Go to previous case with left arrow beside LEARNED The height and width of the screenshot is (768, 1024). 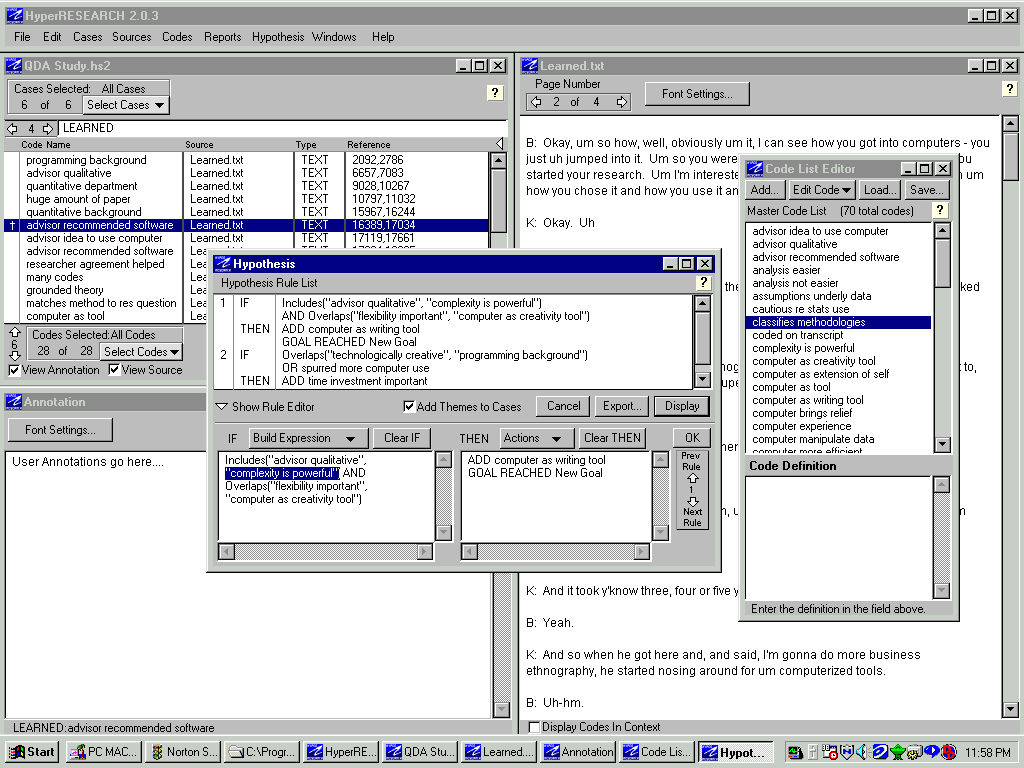pyautogui.click(x=12, y=129)
